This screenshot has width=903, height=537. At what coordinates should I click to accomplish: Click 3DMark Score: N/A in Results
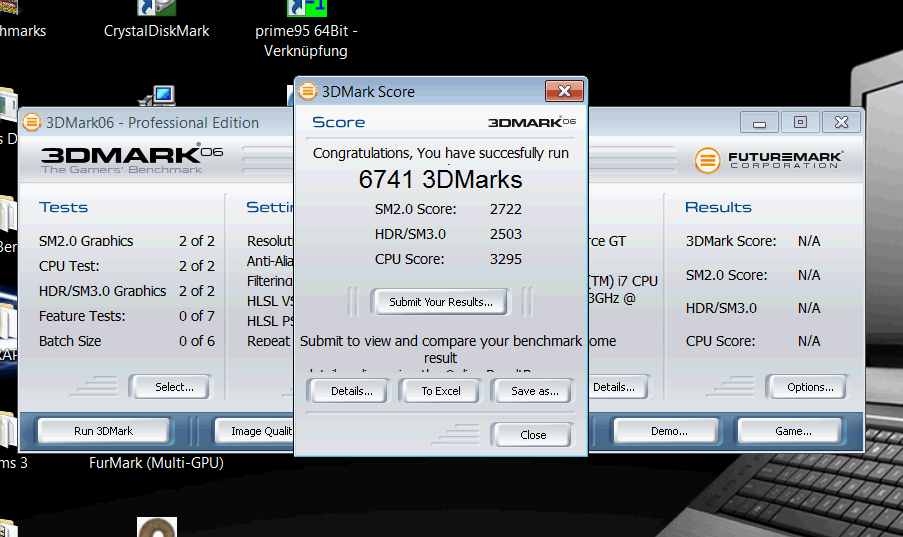753,241
